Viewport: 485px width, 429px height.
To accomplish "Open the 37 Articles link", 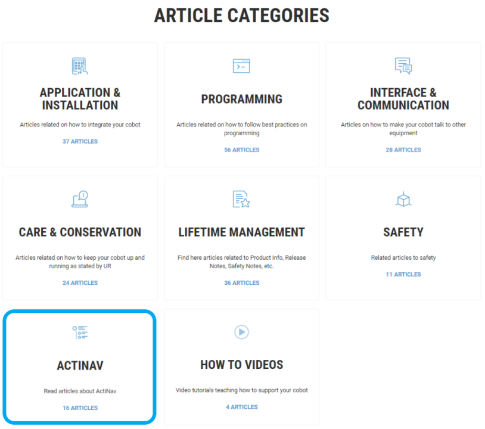I will tap(80, 141).
